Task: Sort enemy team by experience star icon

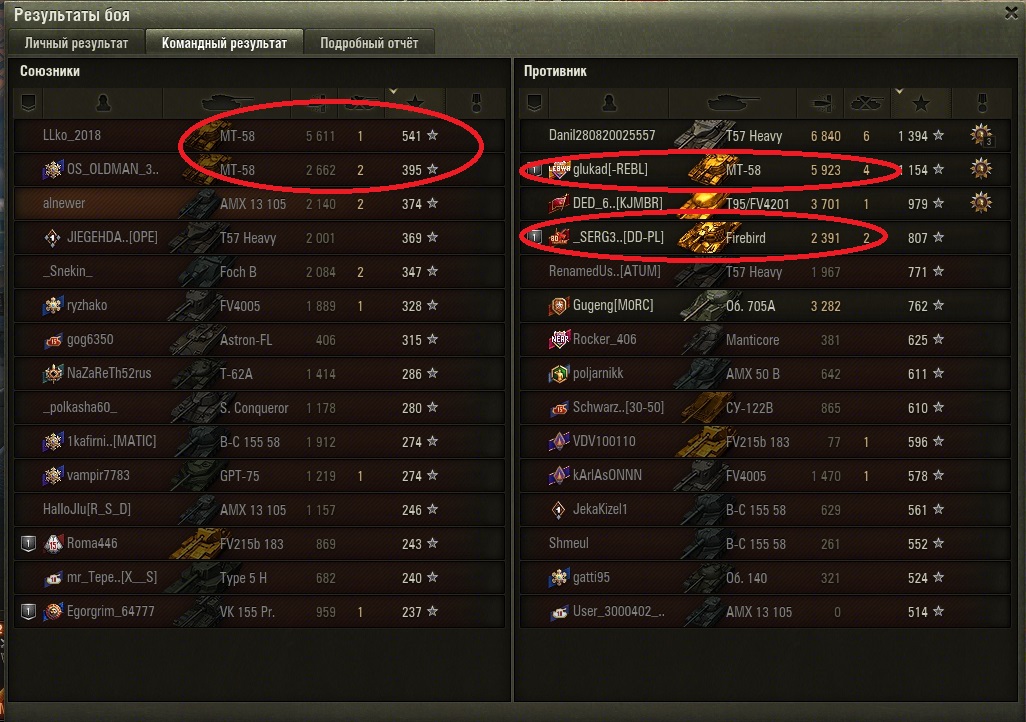Action: click(921, 103)
